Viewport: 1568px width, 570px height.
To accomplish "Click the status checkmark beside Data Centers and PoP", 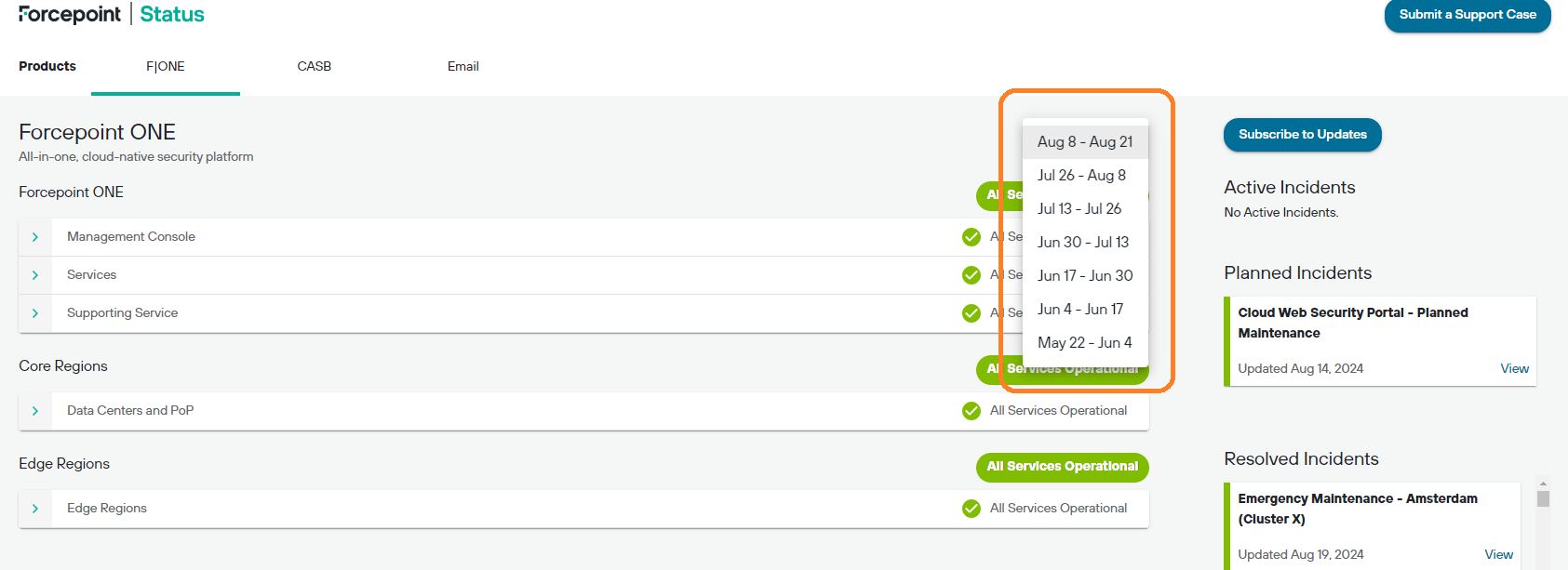I will click(972, 410).
